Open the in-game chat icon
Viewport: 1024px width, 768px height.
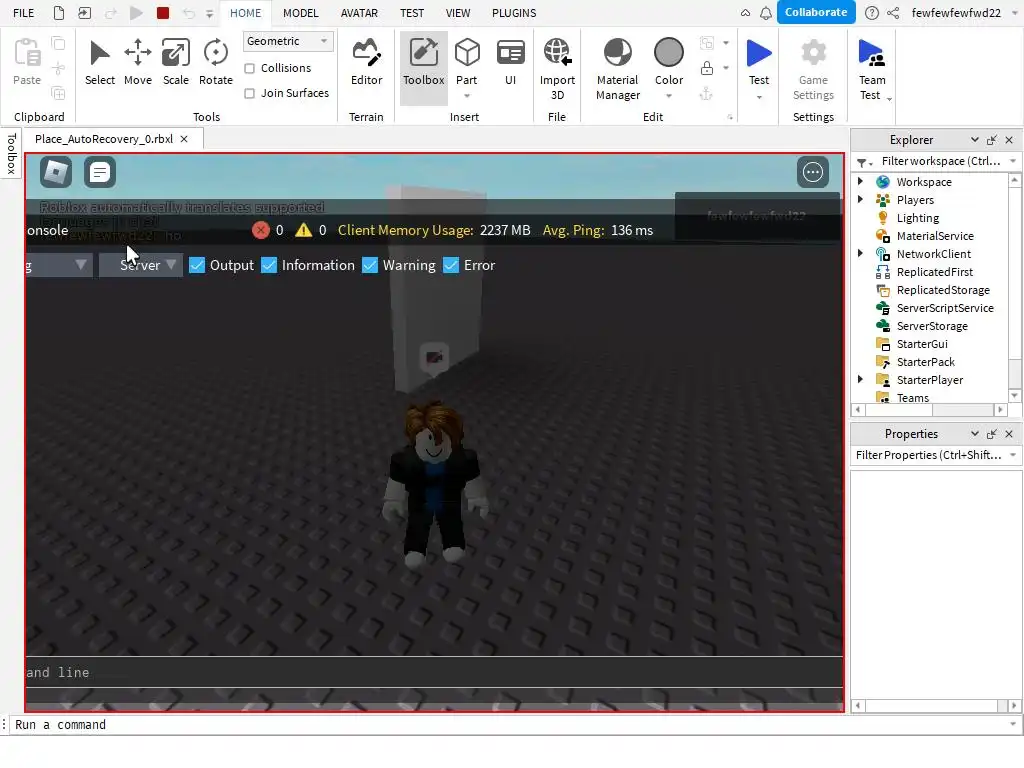tap(100, 172)
